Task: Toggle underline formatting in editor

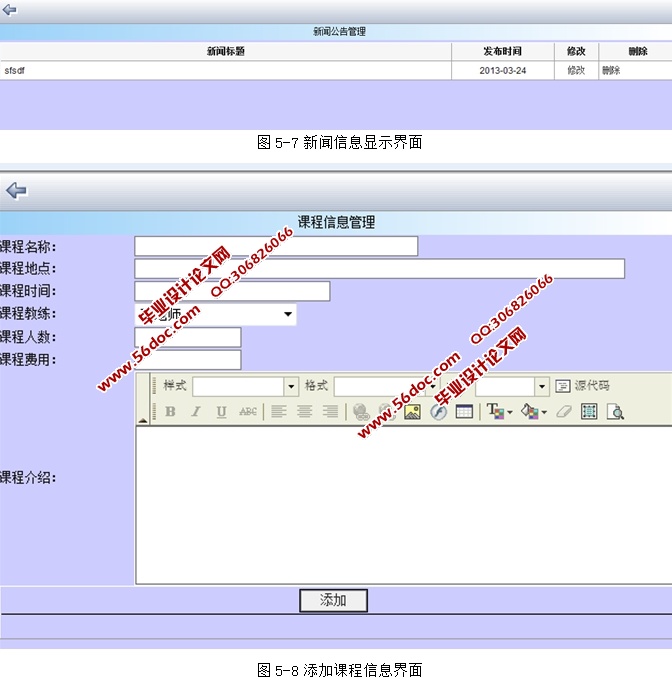Action: 221,412
